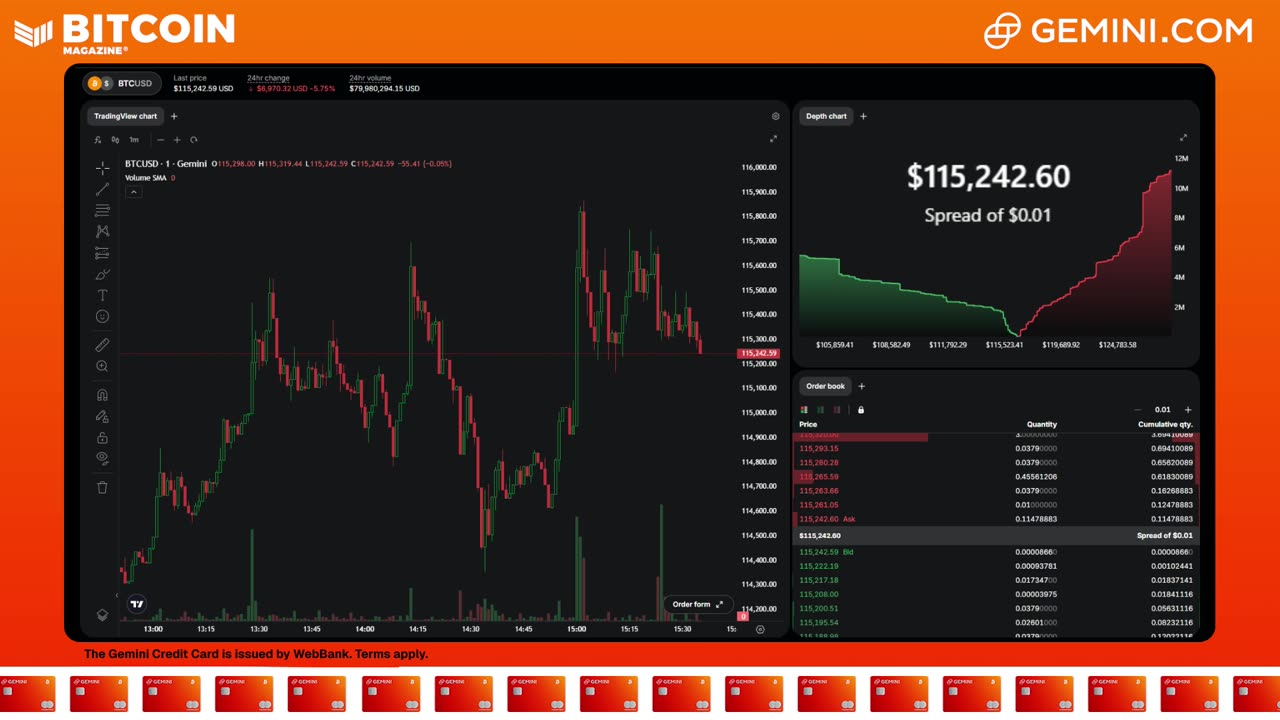Screen dimensions: 1280x720
Task: Add a tab next to Order book
Action: coord(862,386)
